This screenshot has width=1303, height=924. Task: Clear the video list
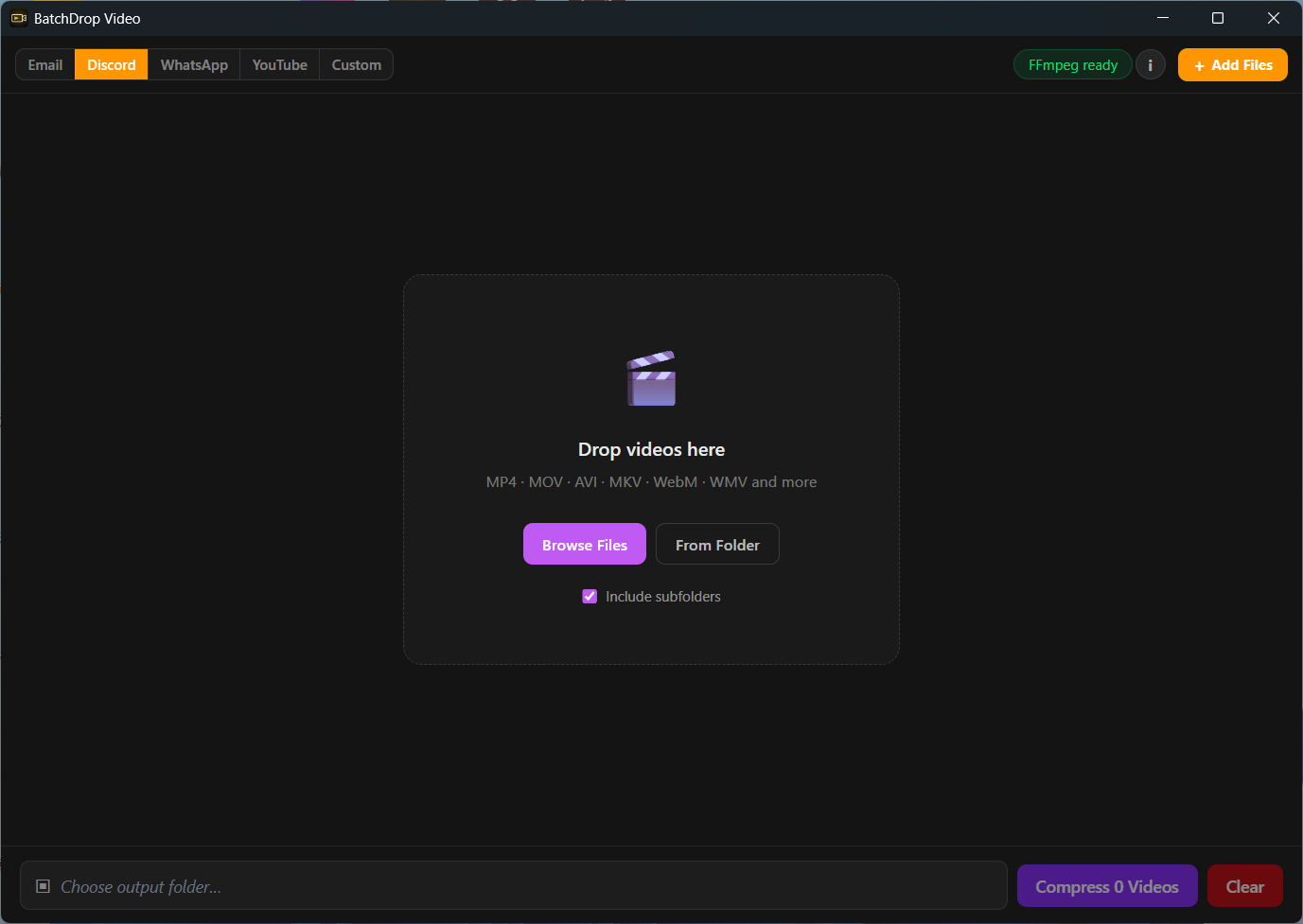tap(1245, 886)
